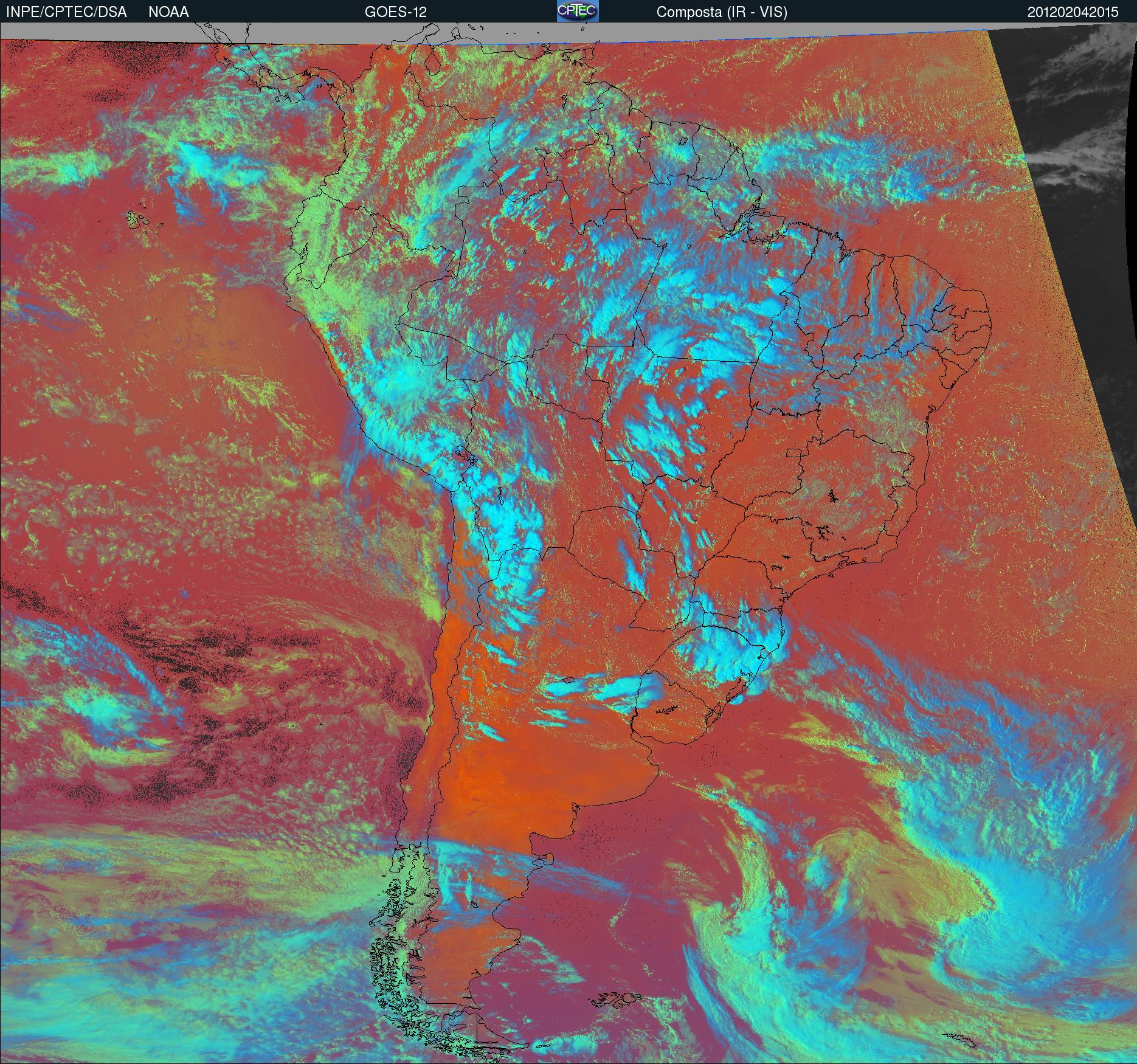The image size is (1137, 1064).
Task: Select the Composta (IR - VIS) title
Action: (x=722, y=12)
